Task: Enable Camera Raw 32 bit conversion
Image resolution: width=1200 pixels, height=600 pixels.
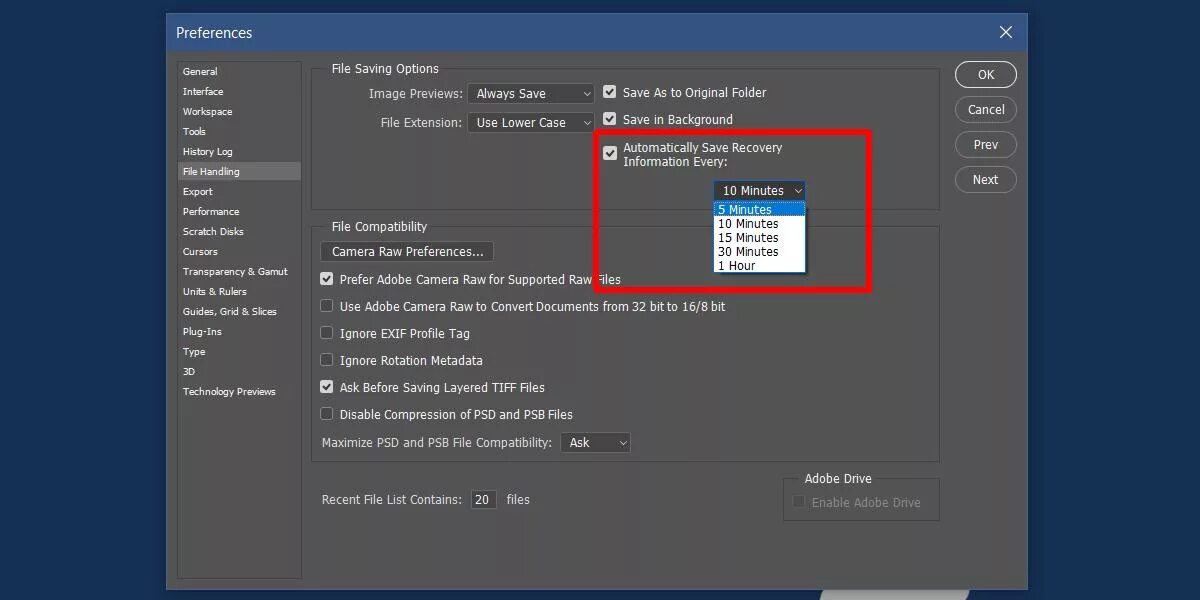Action: pyautogui.click(x=327, y=307)
